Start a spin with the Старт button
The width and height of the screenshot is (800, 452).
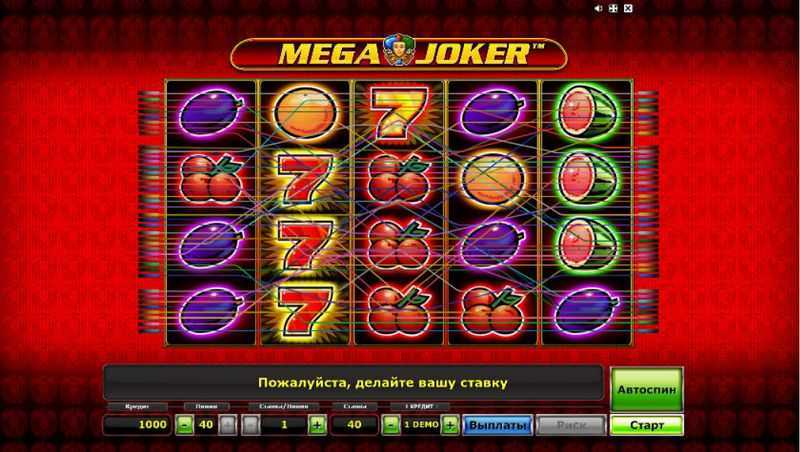click(x=646, y=425)
